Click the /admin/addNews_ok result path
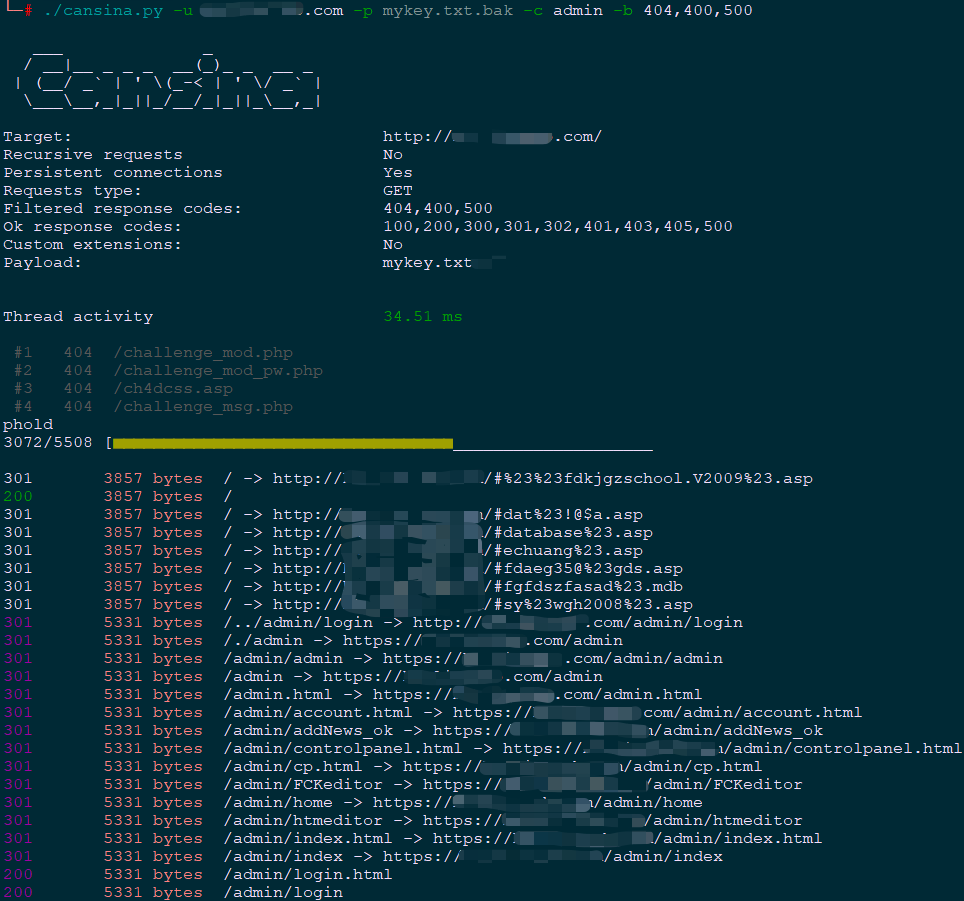The width and height of the screenshot is (964, 901). (x=308, y=731)
